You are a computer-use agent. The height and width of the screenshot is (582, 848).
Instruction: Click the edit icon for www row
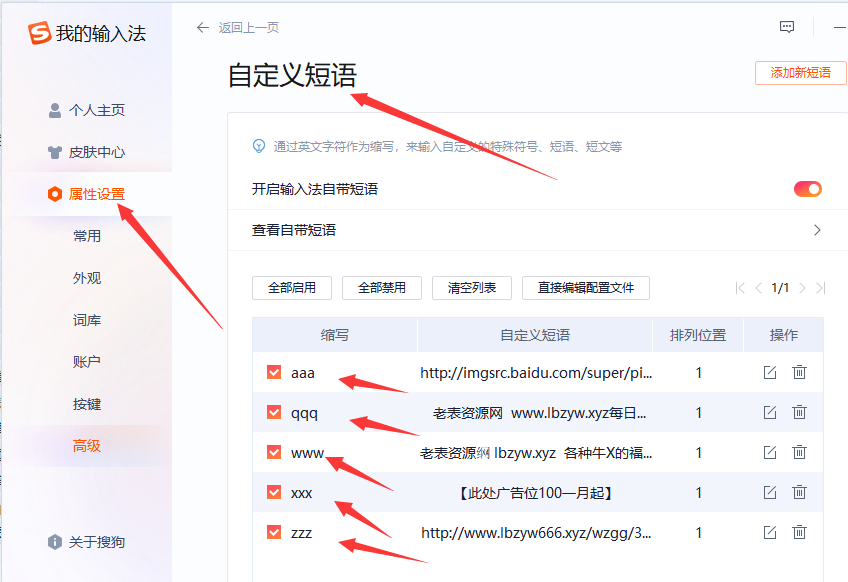(x=769, y=452)
